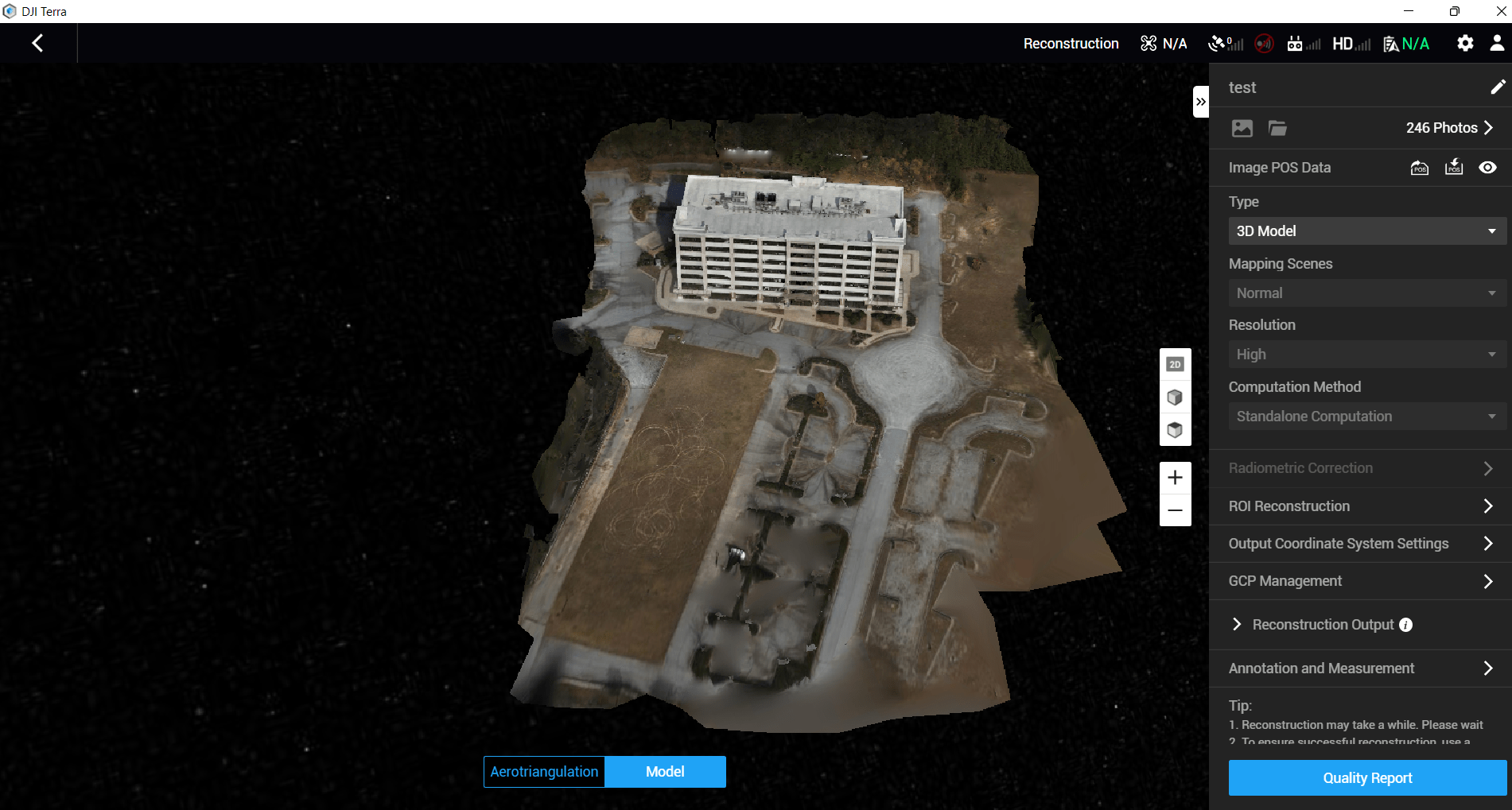Viewport: 1512px width, 810px height.
Task: Open the Type dropdown showing 3D Model
Action: coord(1366,231)
